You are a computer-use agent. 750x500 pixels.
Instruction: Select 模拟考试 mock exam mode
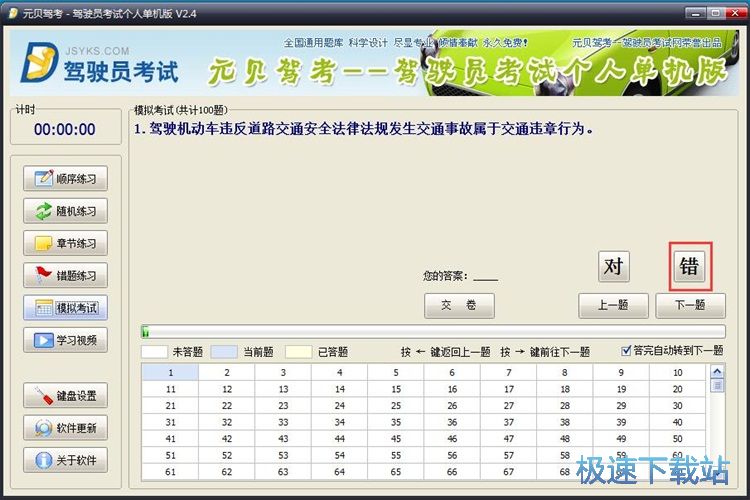[66, 308]
